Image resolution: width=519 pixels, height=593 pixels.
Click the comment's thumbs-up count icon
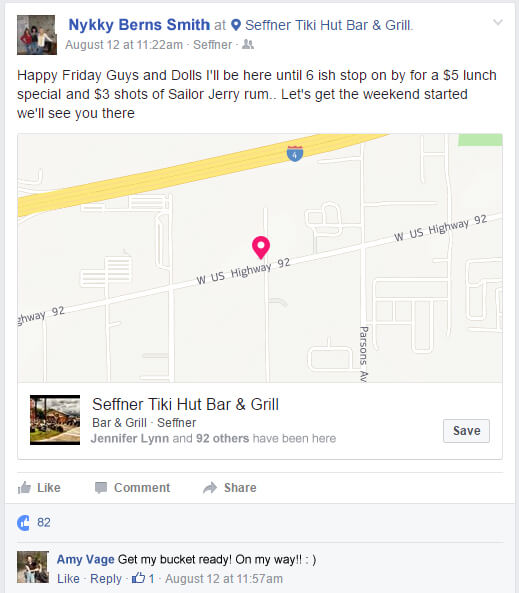(138, 578)
